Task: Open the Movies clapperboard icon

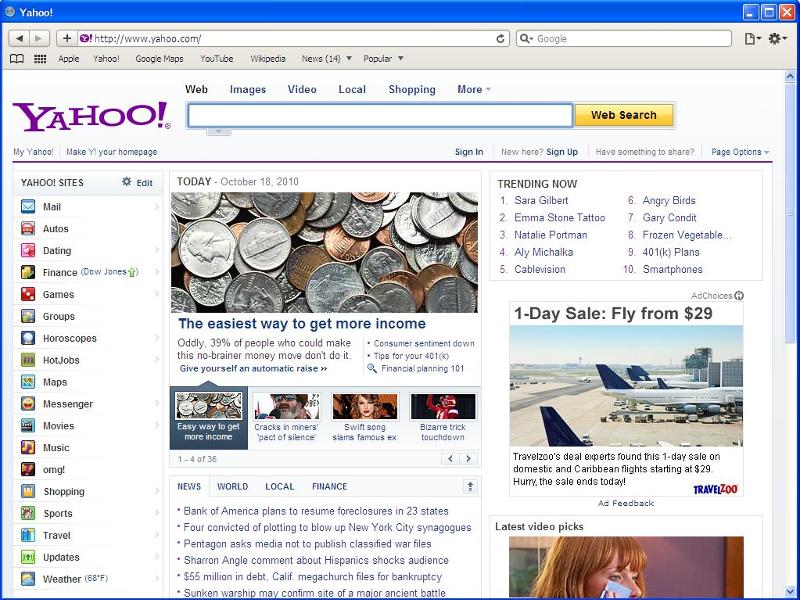Action: 28,426
